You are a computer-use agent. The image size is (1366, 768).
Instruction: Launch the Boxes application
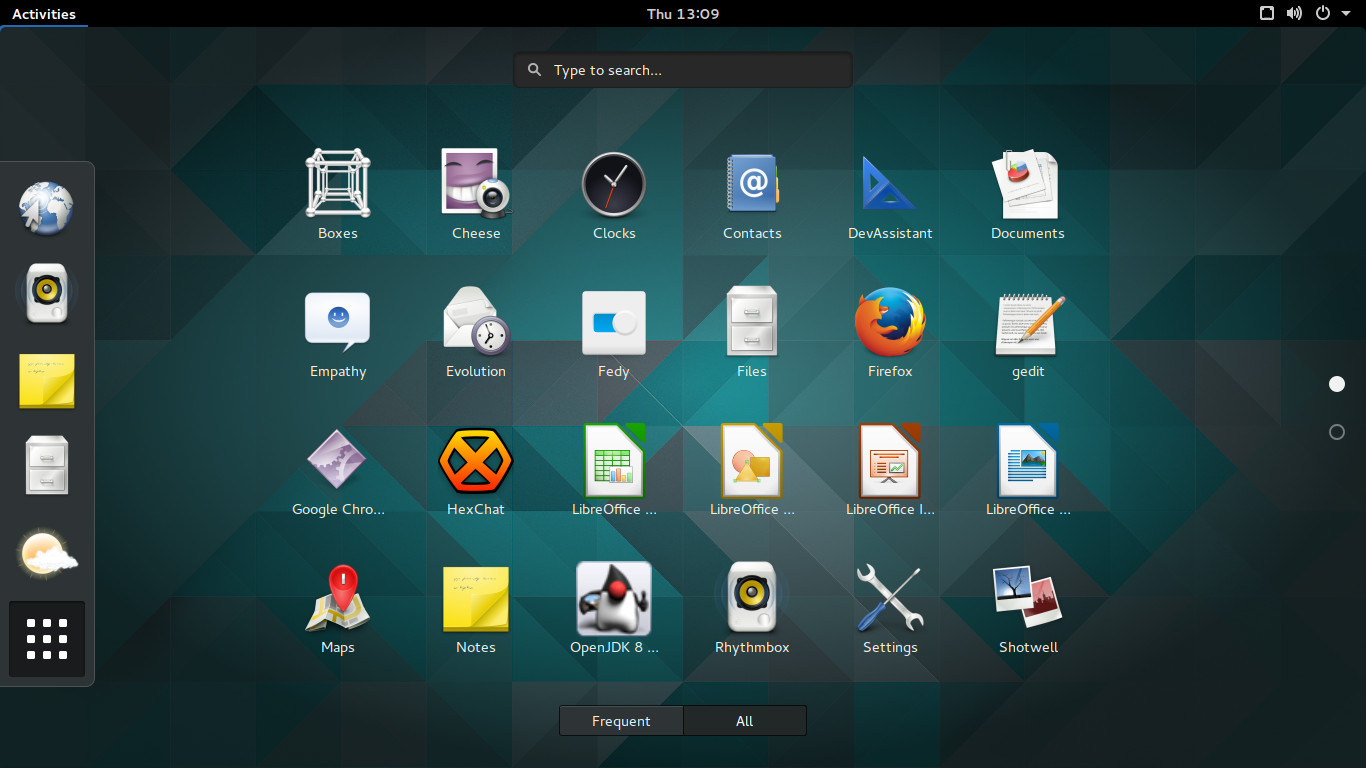coord(338,184)
